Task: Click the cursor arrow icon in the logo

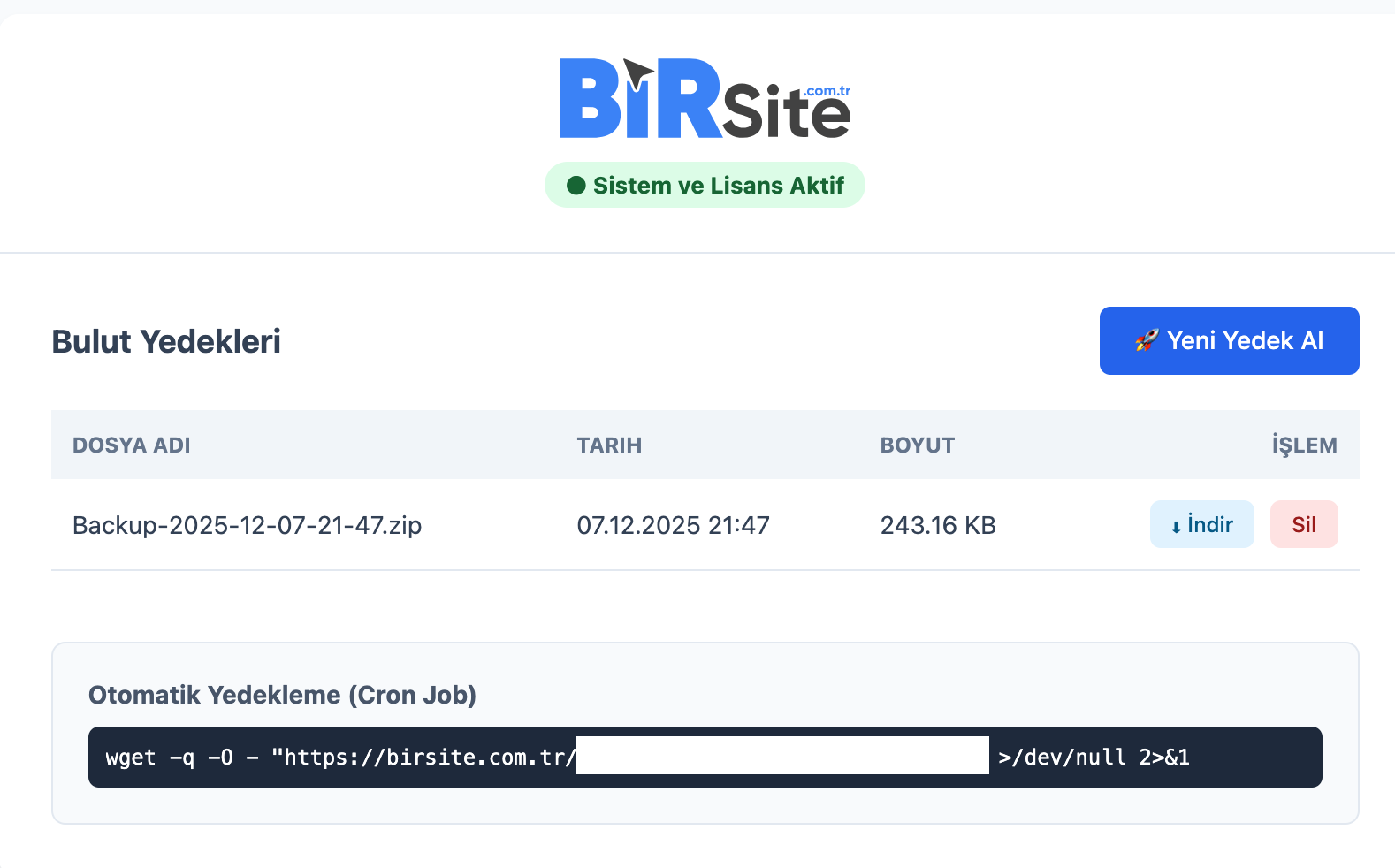Action: (637, 74)
